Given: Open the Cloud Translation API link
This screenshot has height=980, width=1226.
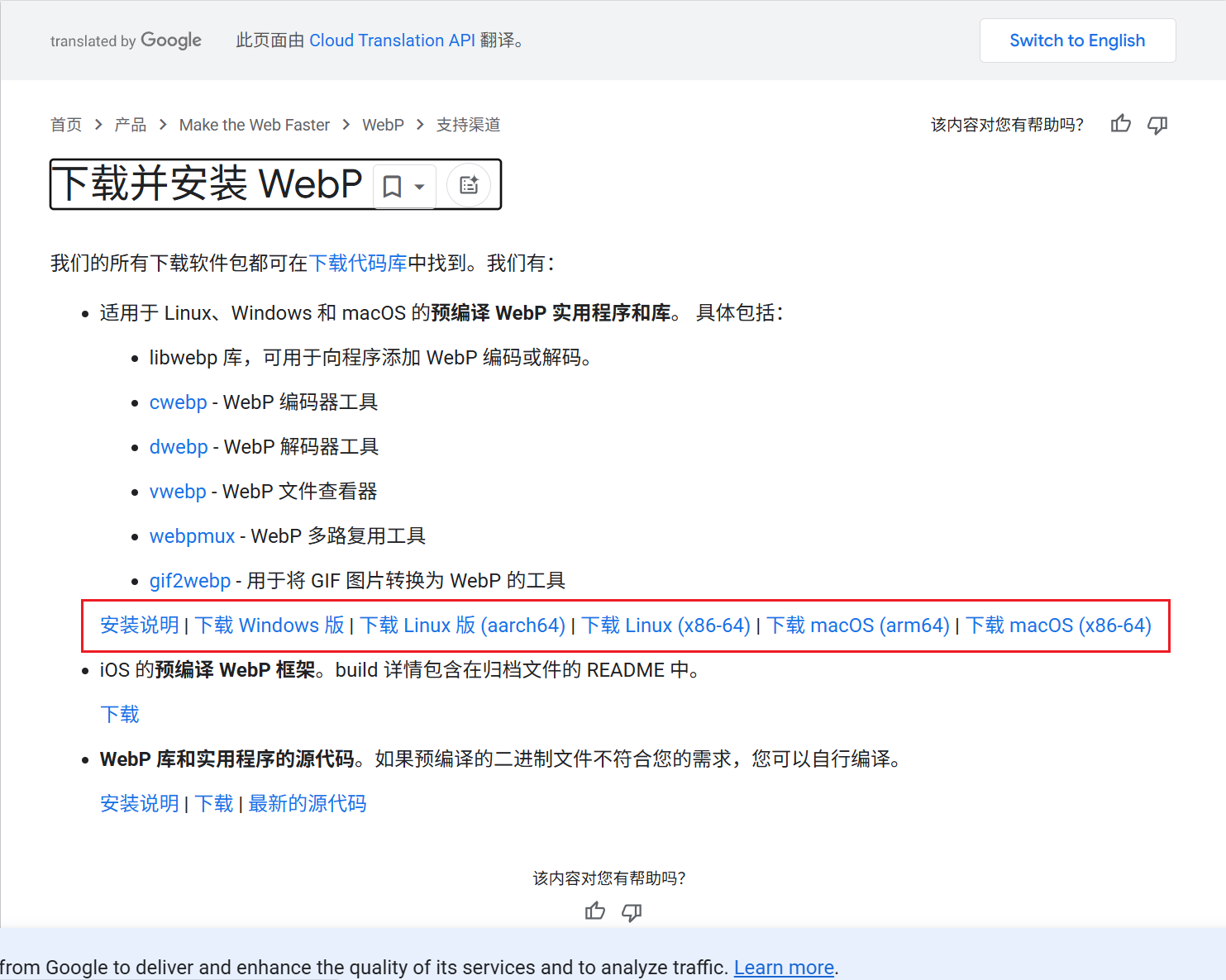Looking at the screenshot, I should 392,40.
